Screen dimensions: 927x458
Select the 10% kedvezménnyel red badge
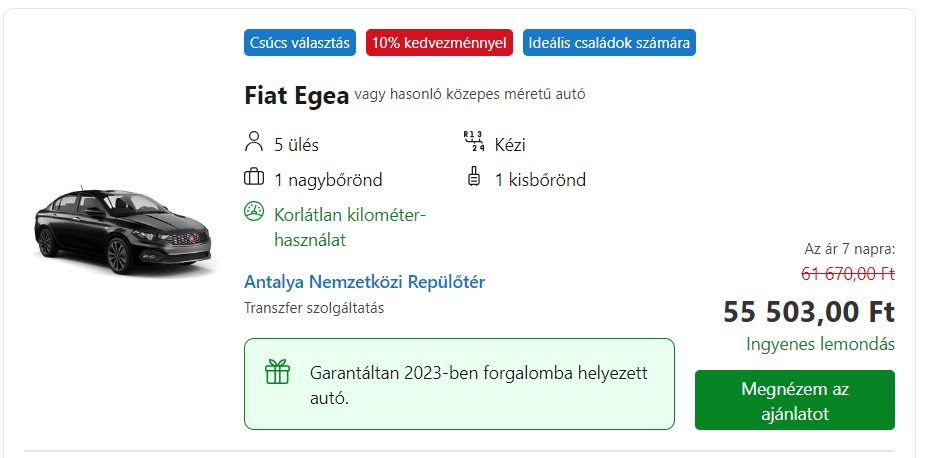(439, 43)
